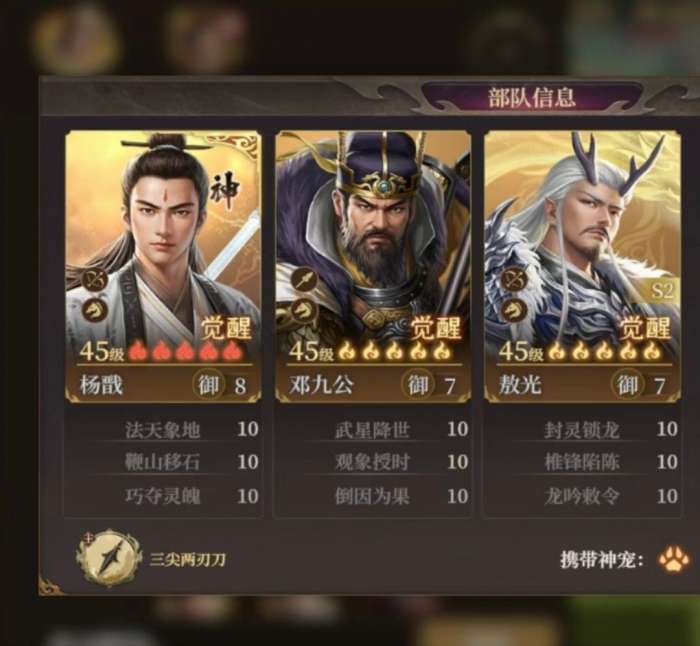The width and height of the screenshot is (700, 646).
Task: Click the bow icon on 敖光's card
Action: (x=514, y=280)
